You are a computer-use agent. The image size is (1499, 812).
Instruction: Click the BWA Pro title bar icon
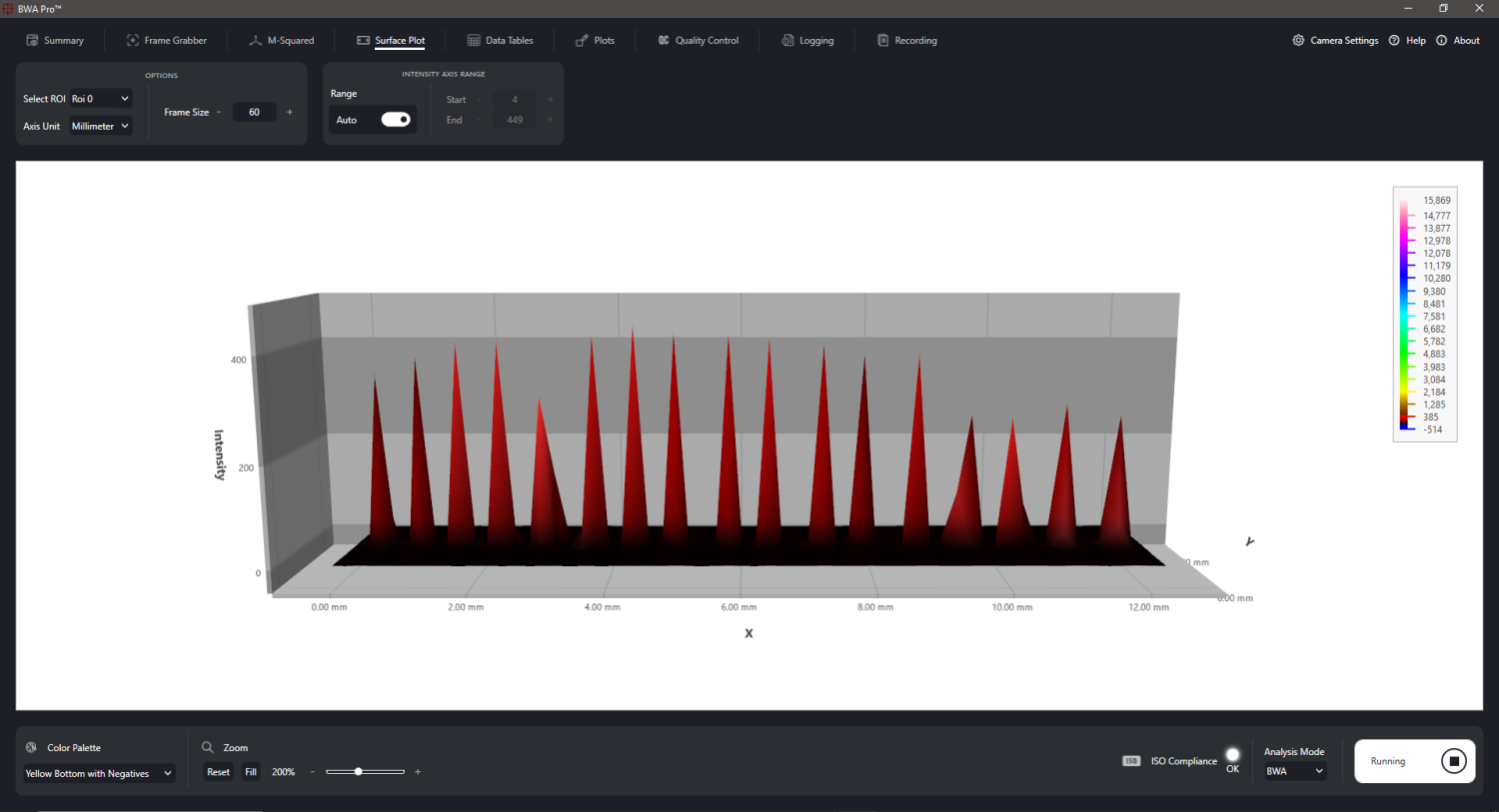point(9,8)
